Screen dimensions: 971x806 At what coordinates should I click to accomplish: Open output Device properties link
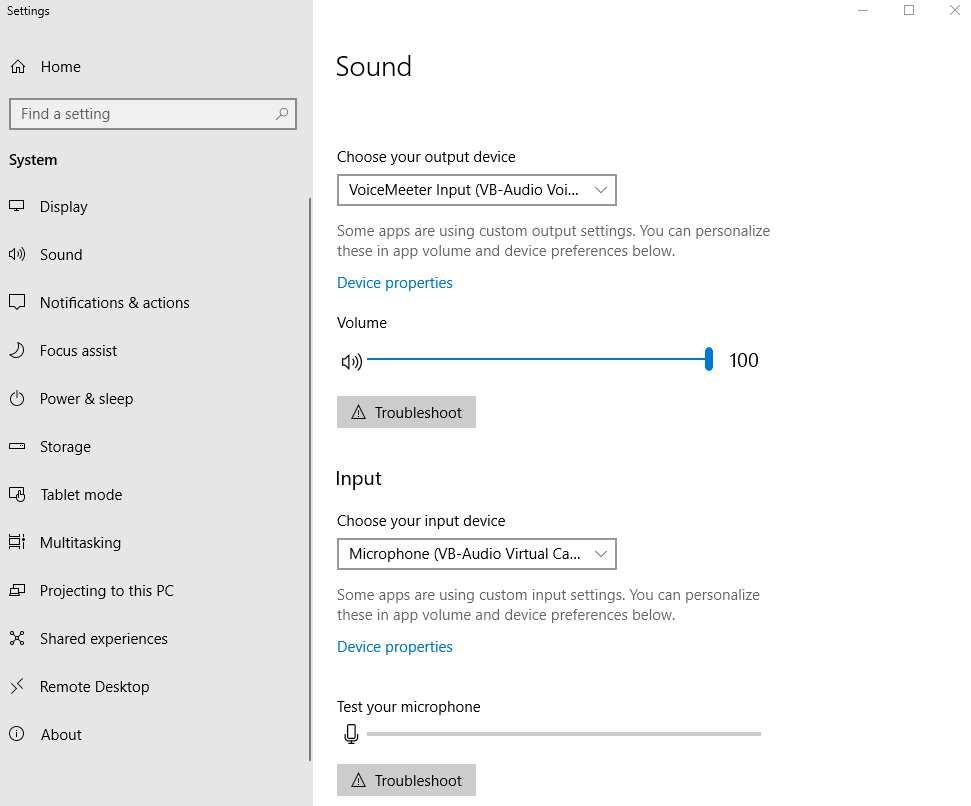pos(394,283)
